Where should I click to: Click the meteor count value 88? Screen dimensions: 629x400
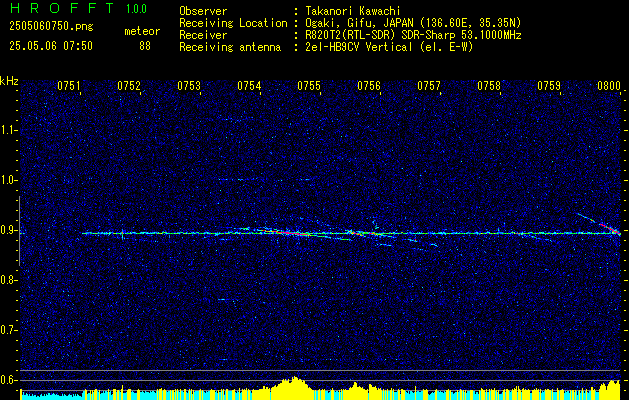145,46
